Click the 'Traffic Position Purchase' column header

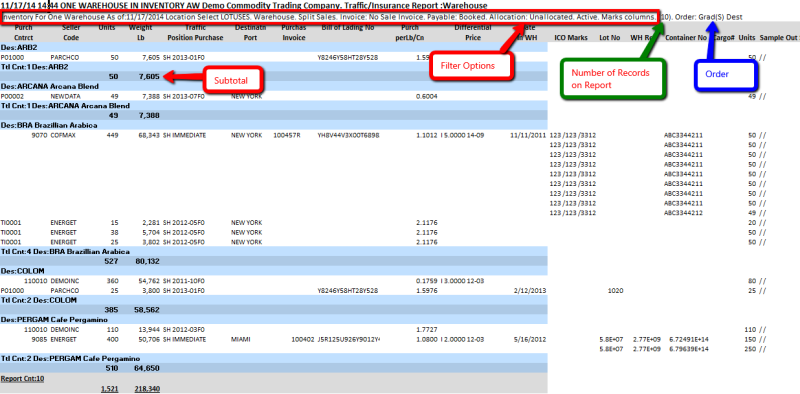pyautogui.click(x=195, y=33)
